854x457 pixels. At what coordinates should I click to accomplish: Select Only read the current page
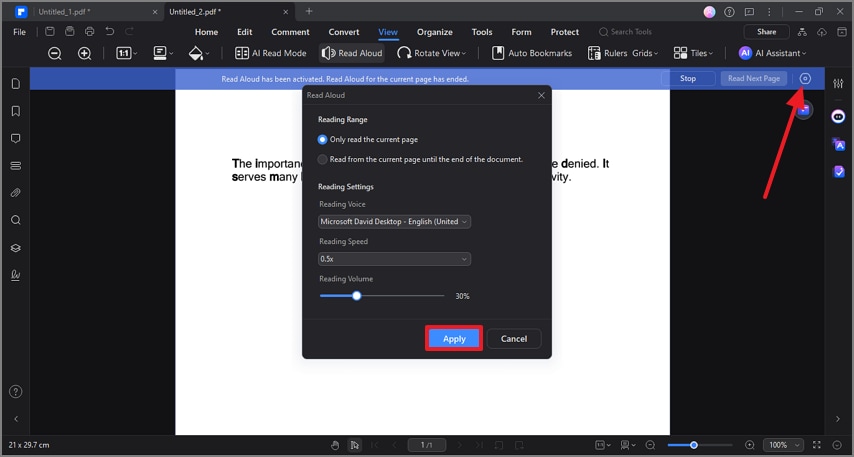[x=368, y=139]
